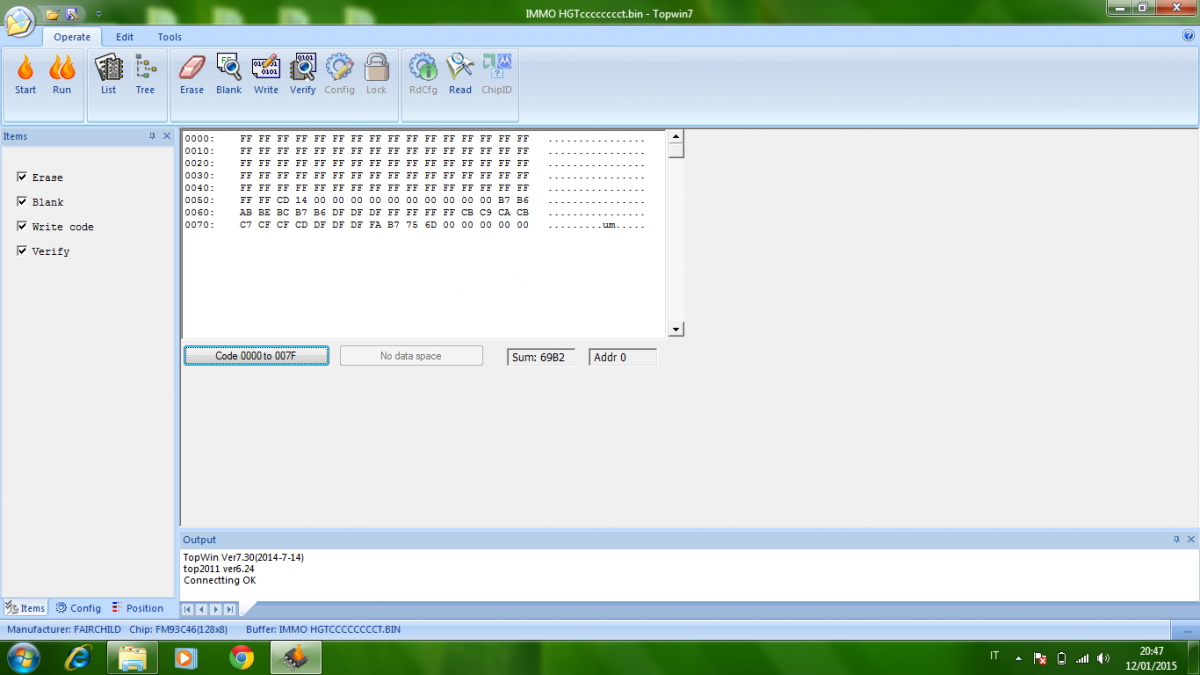The height and width of the screenshot is (675, 1200).
Task: Switch to the Tools ribbon tab
Action: [x=169, y=37]
